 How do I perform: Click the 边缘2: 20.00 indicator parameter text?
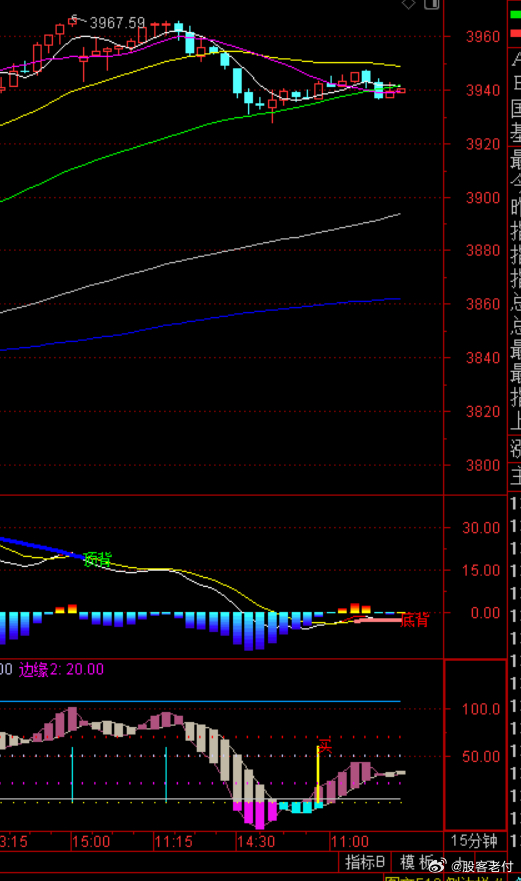[61, 669]
